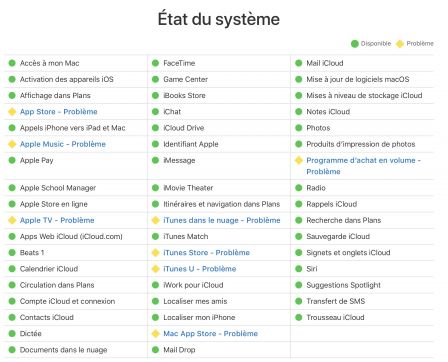
Task: Select Circulation dans Plans entry
Action: [57, 285]
